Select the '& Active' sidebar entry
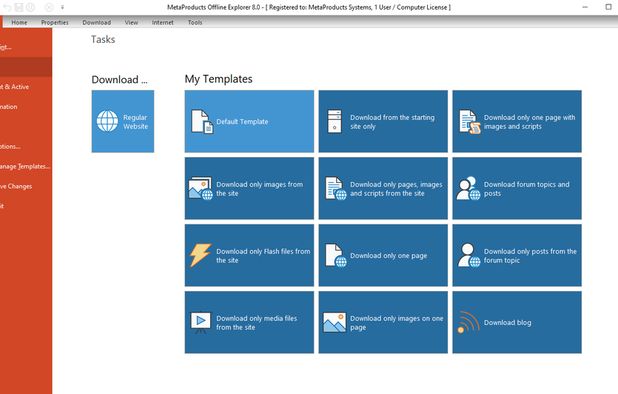This screenshot has height=394, width=618. (26, 87)
